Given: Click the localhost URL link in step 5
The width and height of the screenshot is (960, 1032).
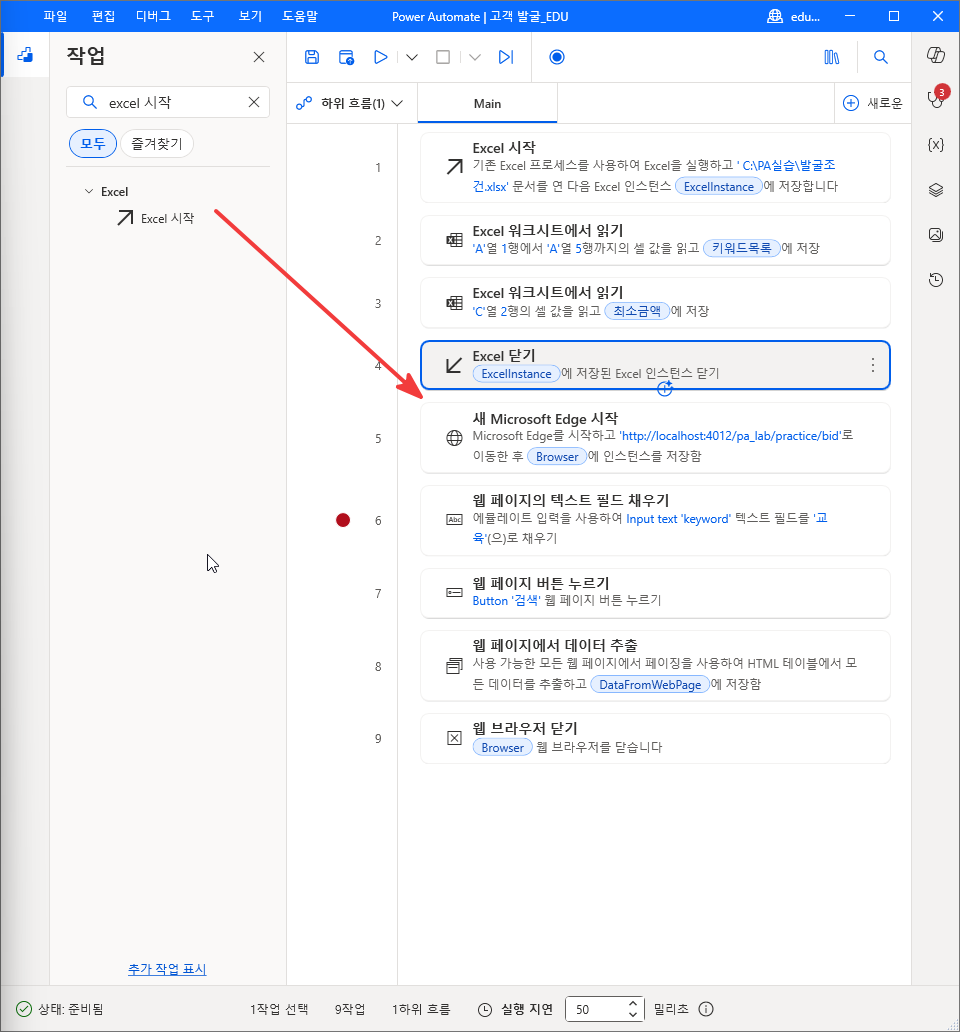Looking at the screenshot, I should [731, 436].
